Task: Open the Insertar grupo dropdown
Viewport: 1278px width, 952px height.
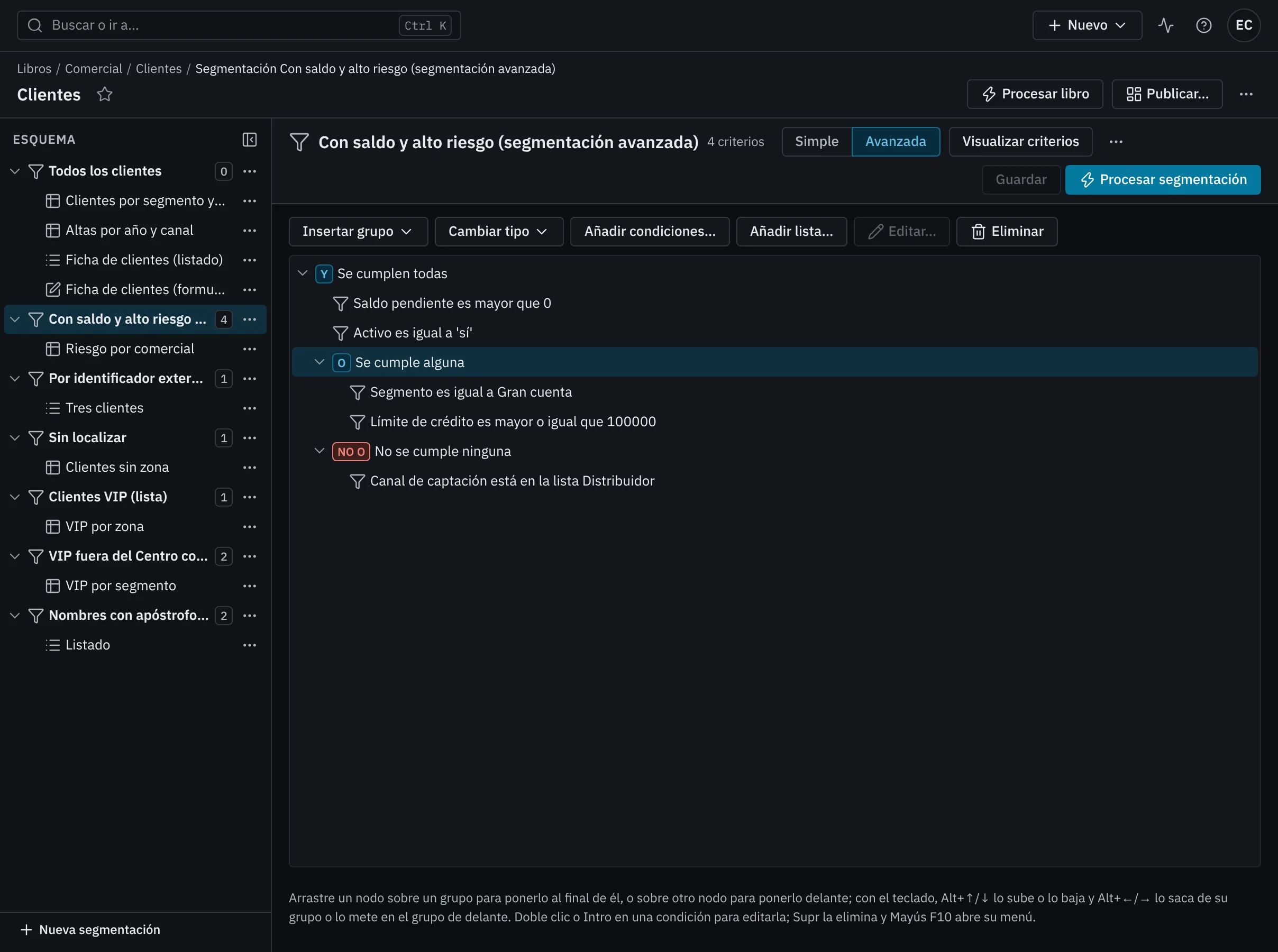Action: click(358, 232)
